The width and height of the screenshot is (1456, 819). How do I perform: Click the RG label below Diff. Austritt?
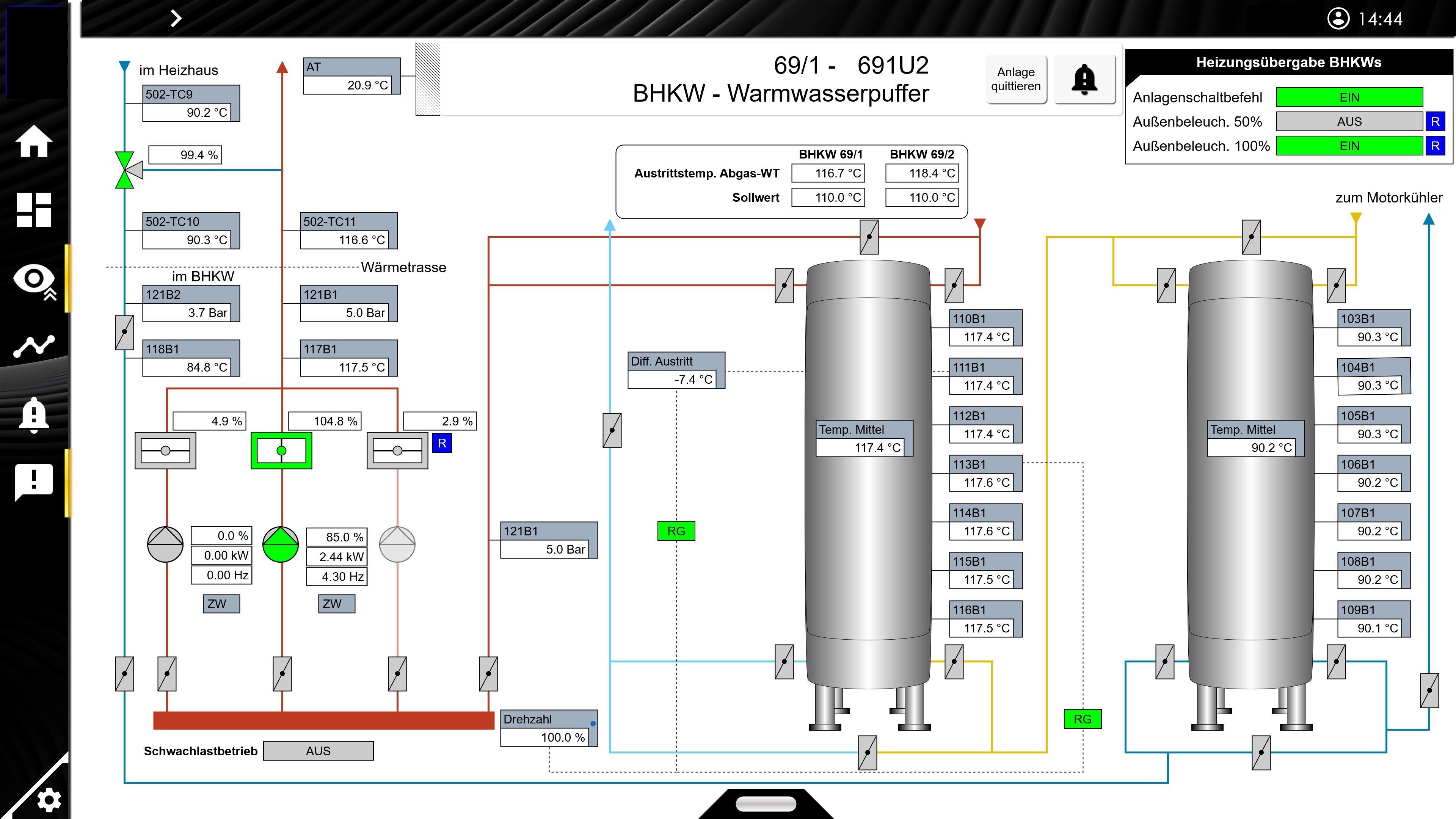pyautogui.click(x=676, y=531)
